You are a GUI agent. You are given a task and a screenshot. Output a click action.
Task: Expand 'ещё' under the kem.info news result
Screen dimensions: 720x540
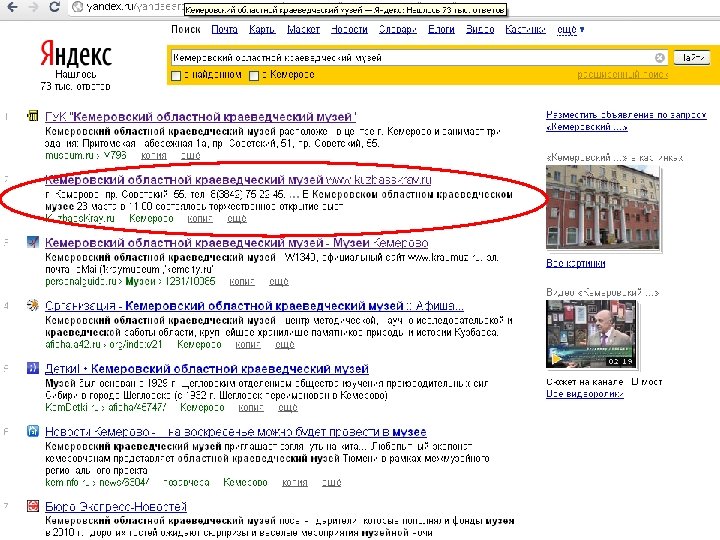[332, 482]
